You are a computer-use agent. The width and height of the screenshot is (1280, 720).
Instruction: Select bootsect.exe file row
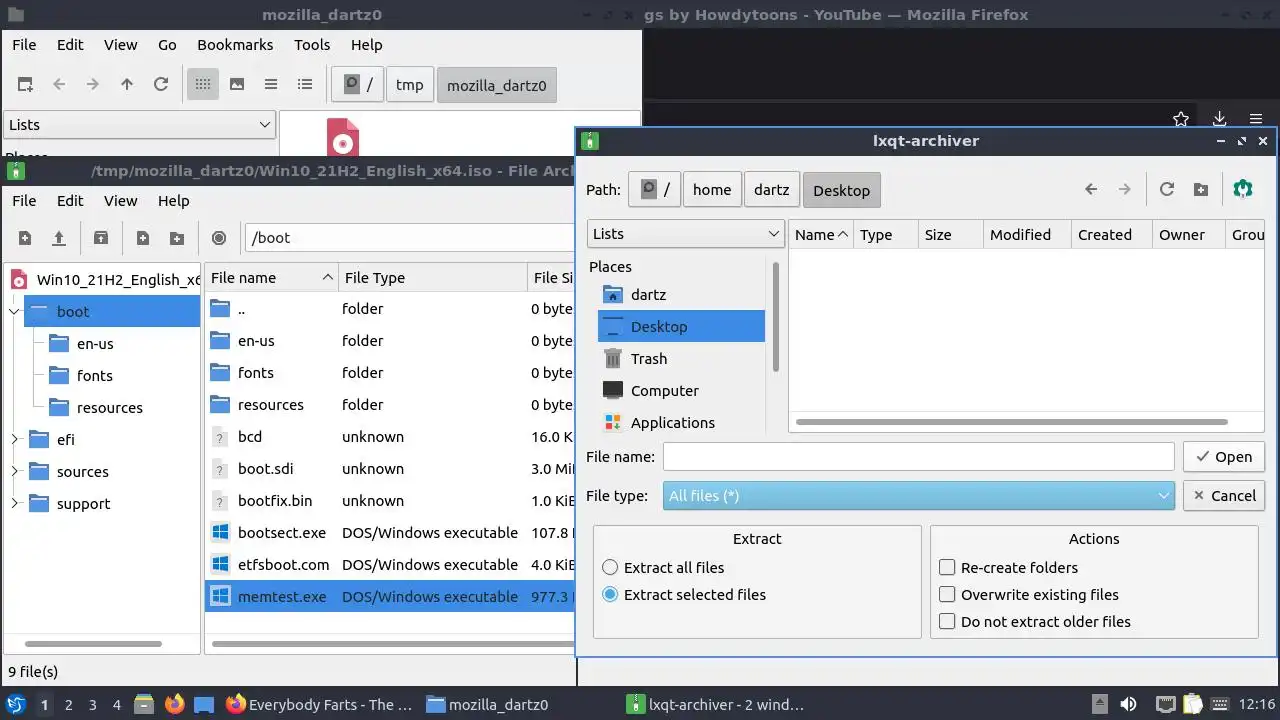pyautogui.click(x=390, y=533)
